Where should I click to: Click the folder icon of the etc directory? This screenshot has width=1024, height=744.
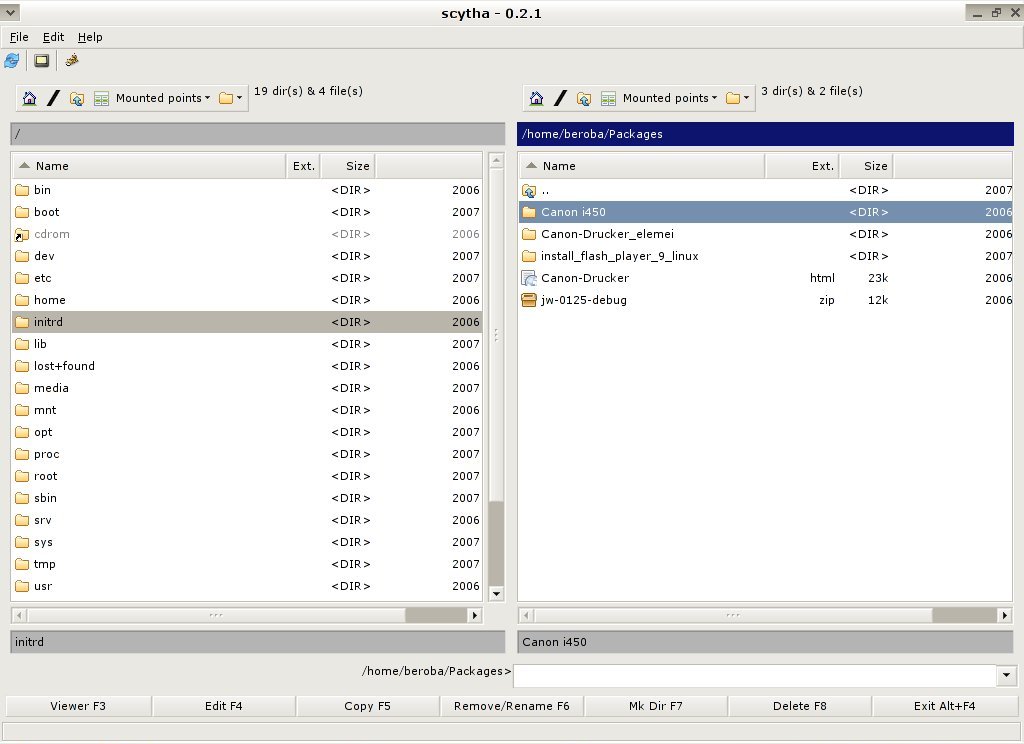click(x=22, y=278)
